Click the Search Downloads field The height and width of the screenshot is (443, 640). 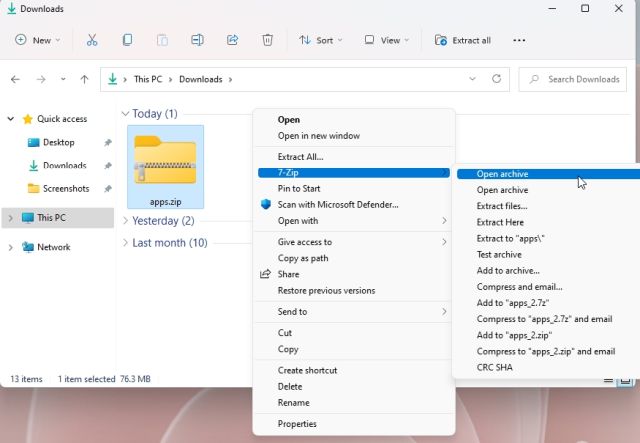coord(573,79)
